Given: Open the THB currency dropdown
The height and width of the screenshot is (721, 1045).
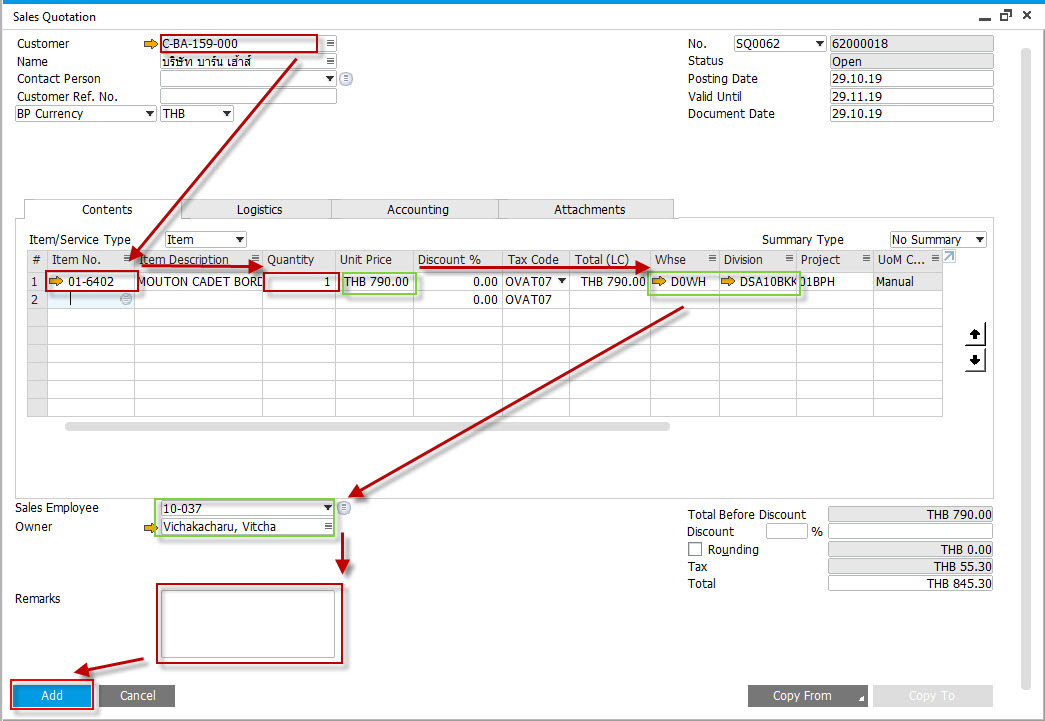Looking at the screenshot, I should coord(227,114).
